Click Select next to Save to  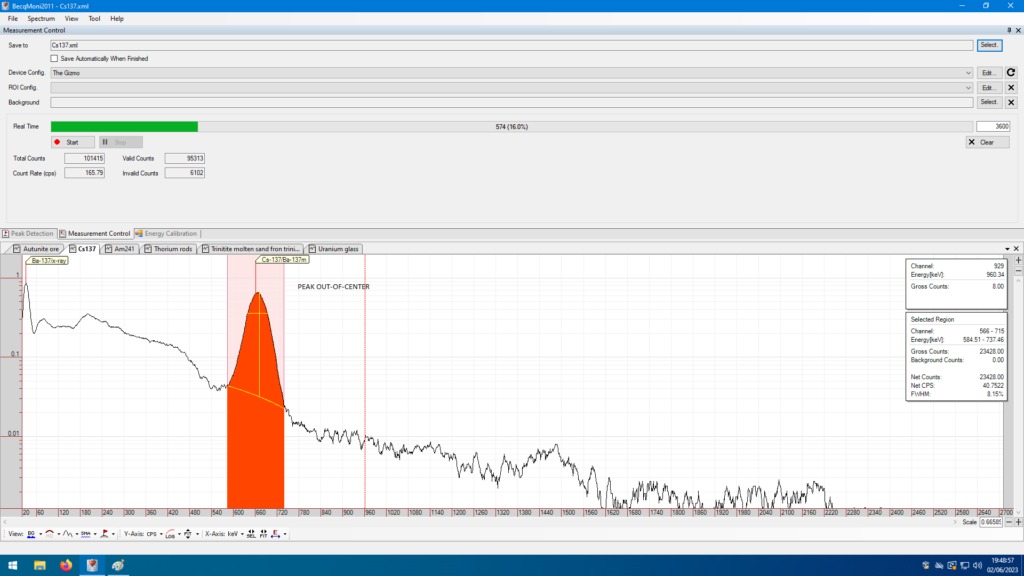(x=989, y=45)
